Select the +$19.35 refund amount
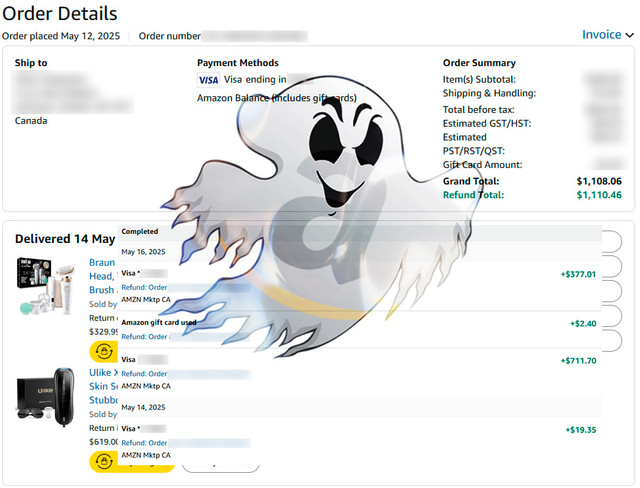 [x=581, y=430]
